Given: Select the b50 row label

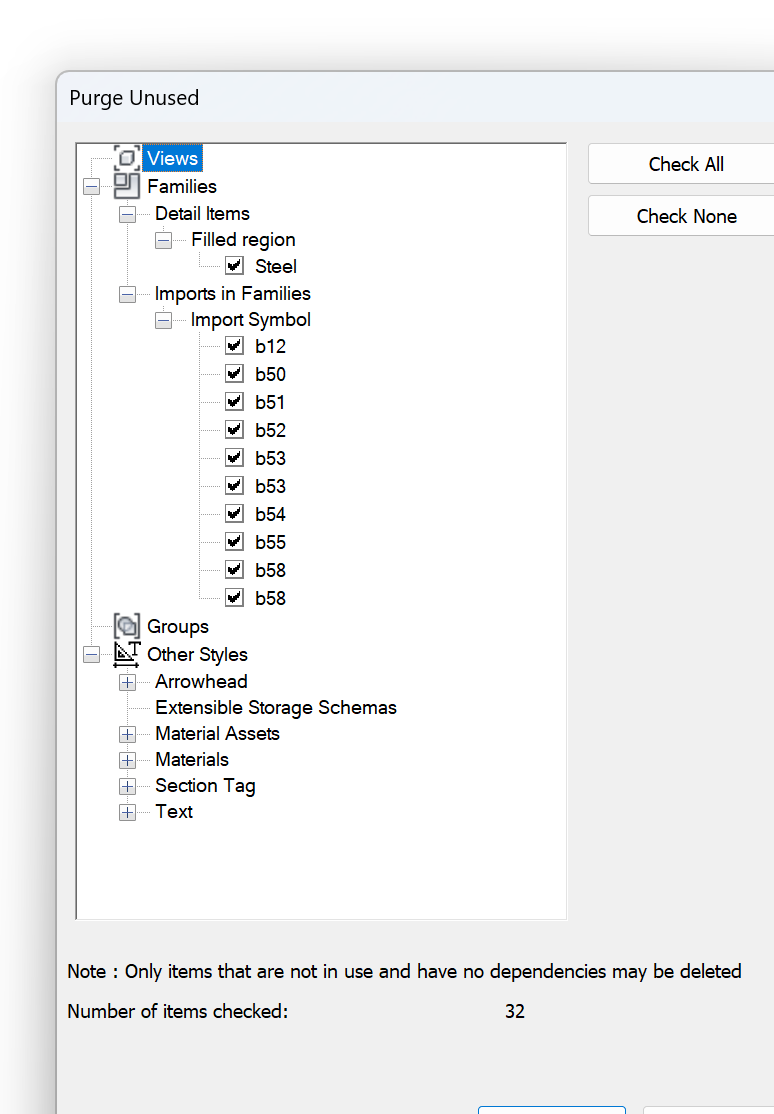Looking at the screenshot, I should (x=271, y=374).
